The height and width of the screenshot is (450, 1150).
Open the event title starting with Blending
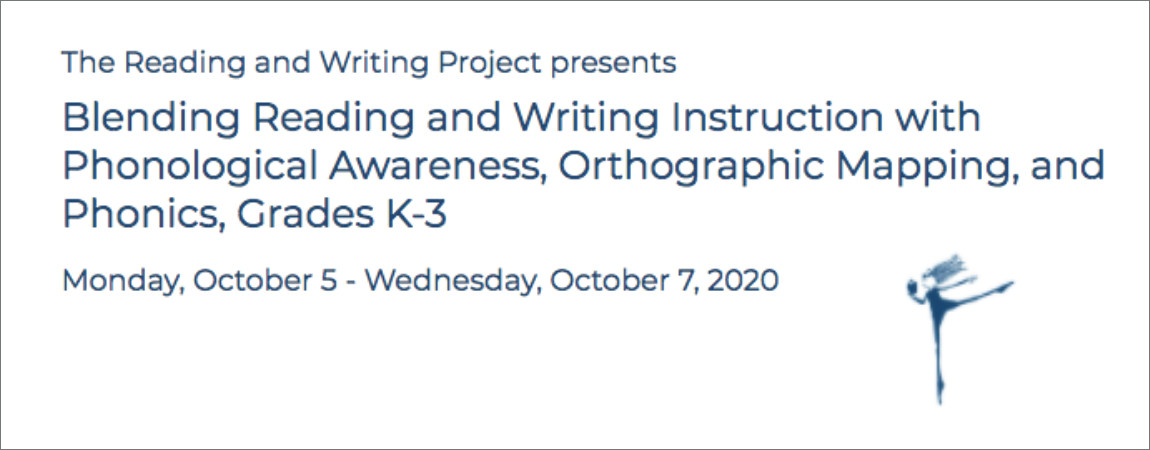point(583,166)
